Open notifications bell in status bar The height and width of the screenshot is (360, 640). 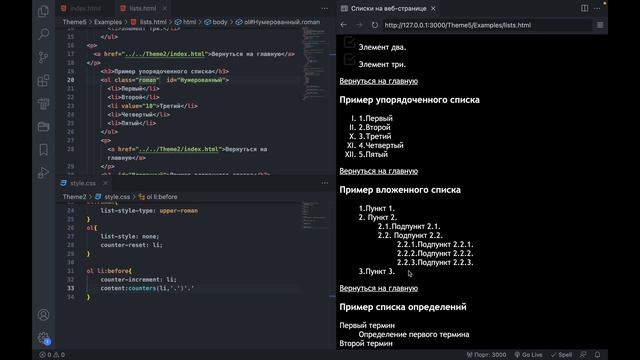(597, 355)
